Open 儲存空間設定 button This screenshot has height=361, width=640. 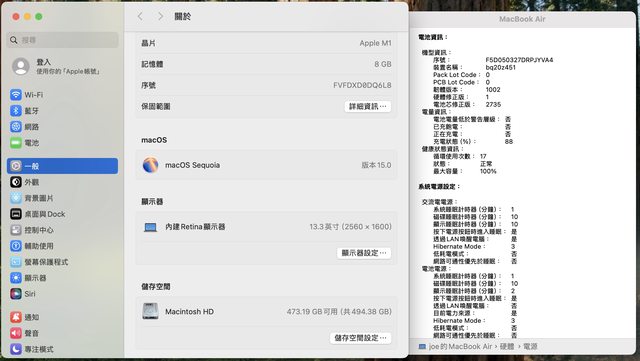tap(360, 338)
